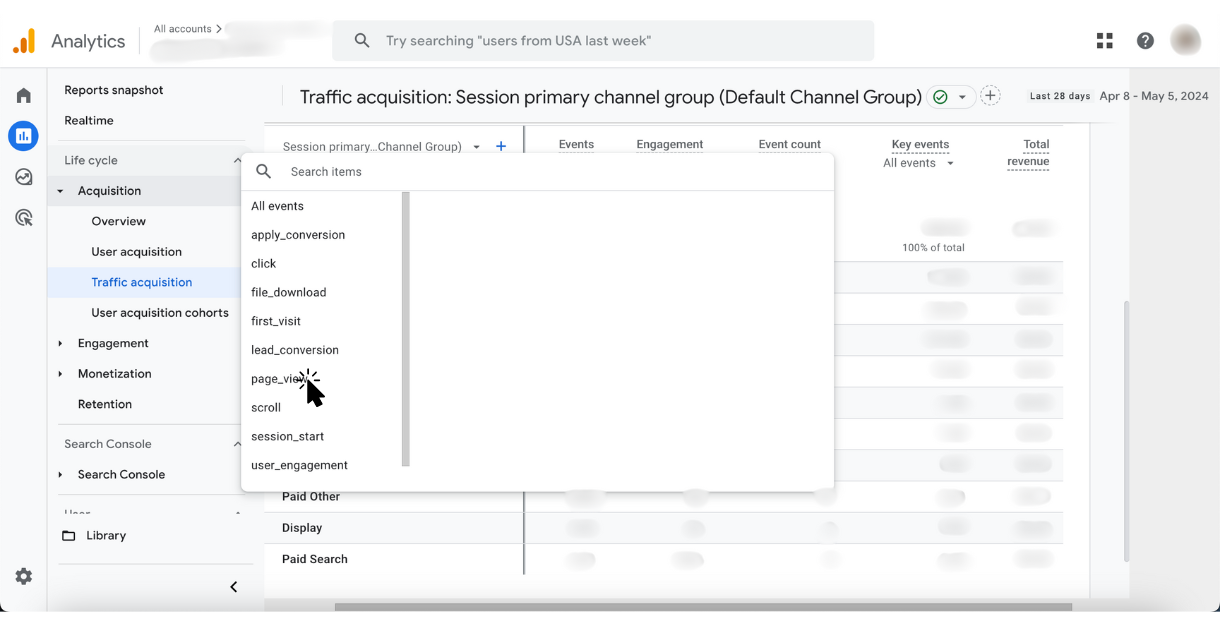
Task: Open the Admin settings gear icon
Action: [23, 576]
